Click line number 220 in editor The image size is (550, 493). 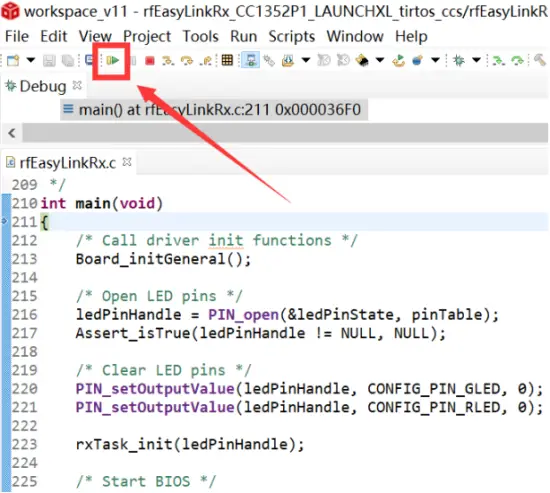(24, 389)
